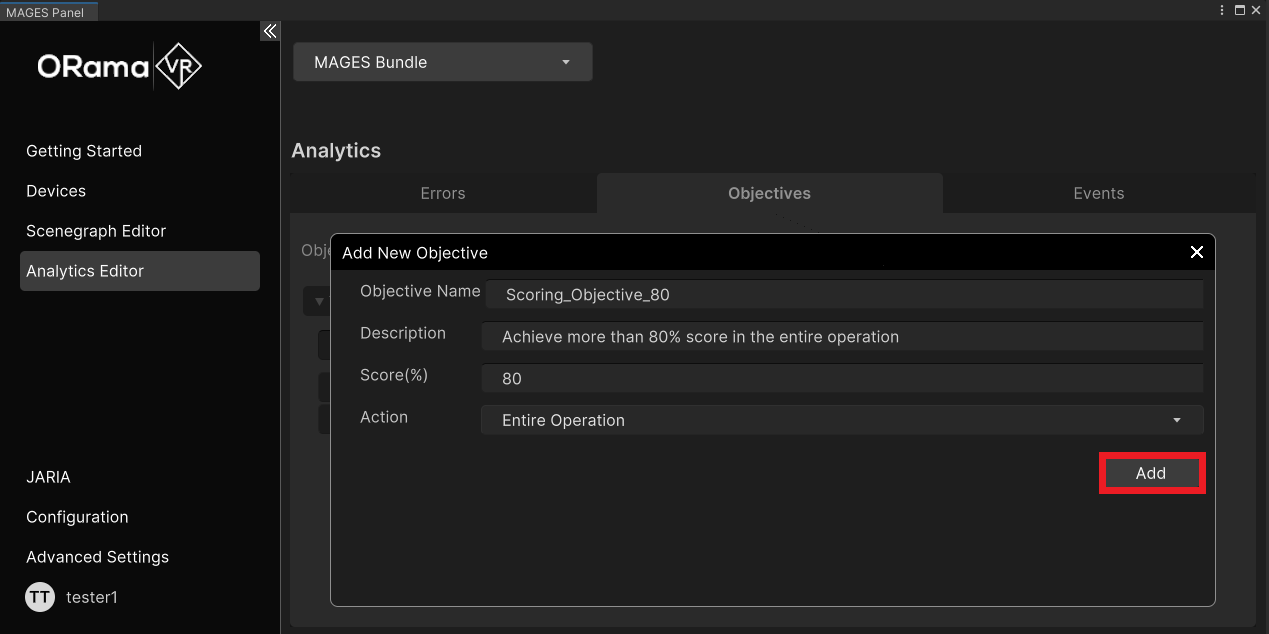Collapse the sidebar with the double-chevron icon
The height and width of the screenshot is (634, 1269).
pos(269,32)
